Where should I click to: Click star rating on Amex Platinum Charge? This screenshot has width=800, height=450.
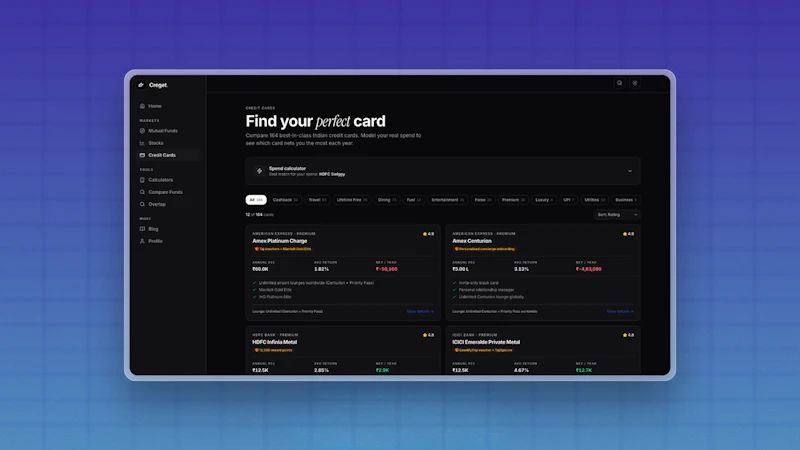428,234
